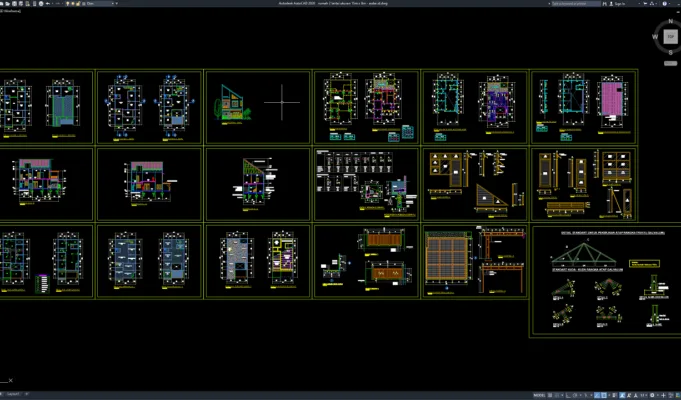Switch to the Layout1 tab
Viewport: 681px width, 400px height.
point(13,394)
